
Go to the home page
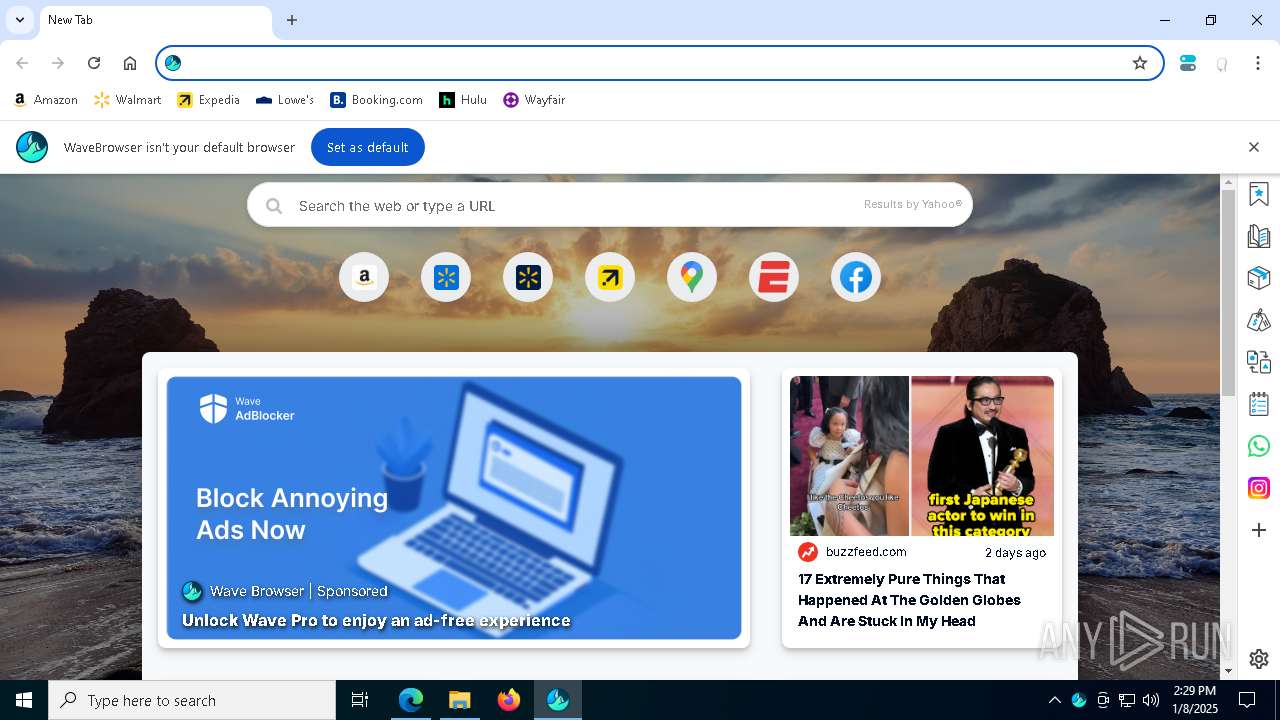(x=130, y=63)
